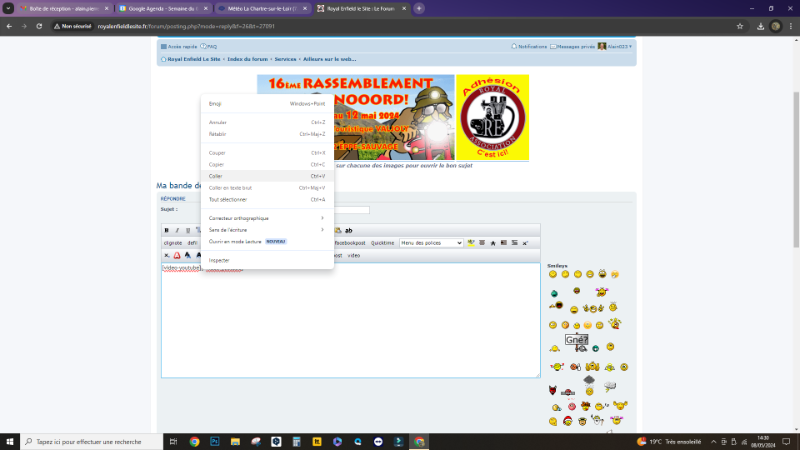
Task: Click Rétablir in the context menu
Action: [x=267, y=134]
